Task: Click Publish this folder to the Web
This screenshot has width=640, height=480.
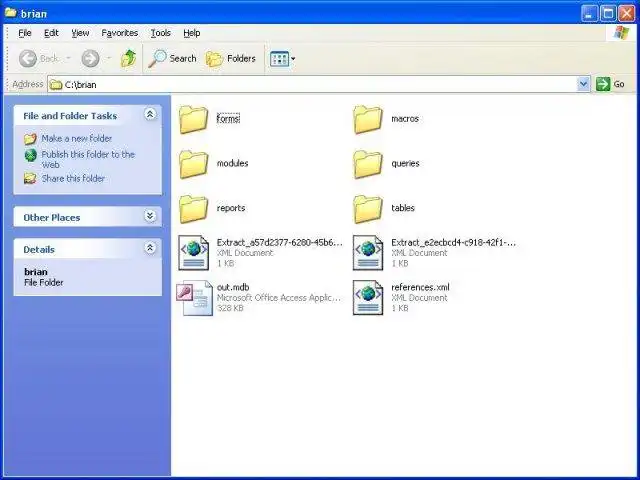Action: coord(88,160)
